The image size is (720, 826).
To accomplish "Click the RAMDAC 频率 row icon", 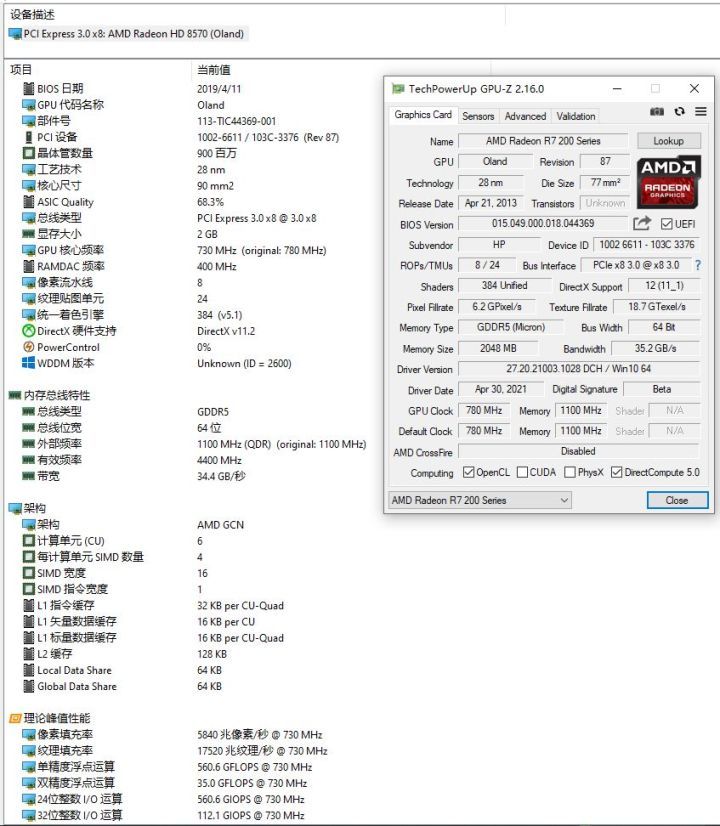I will pos(28,266).
